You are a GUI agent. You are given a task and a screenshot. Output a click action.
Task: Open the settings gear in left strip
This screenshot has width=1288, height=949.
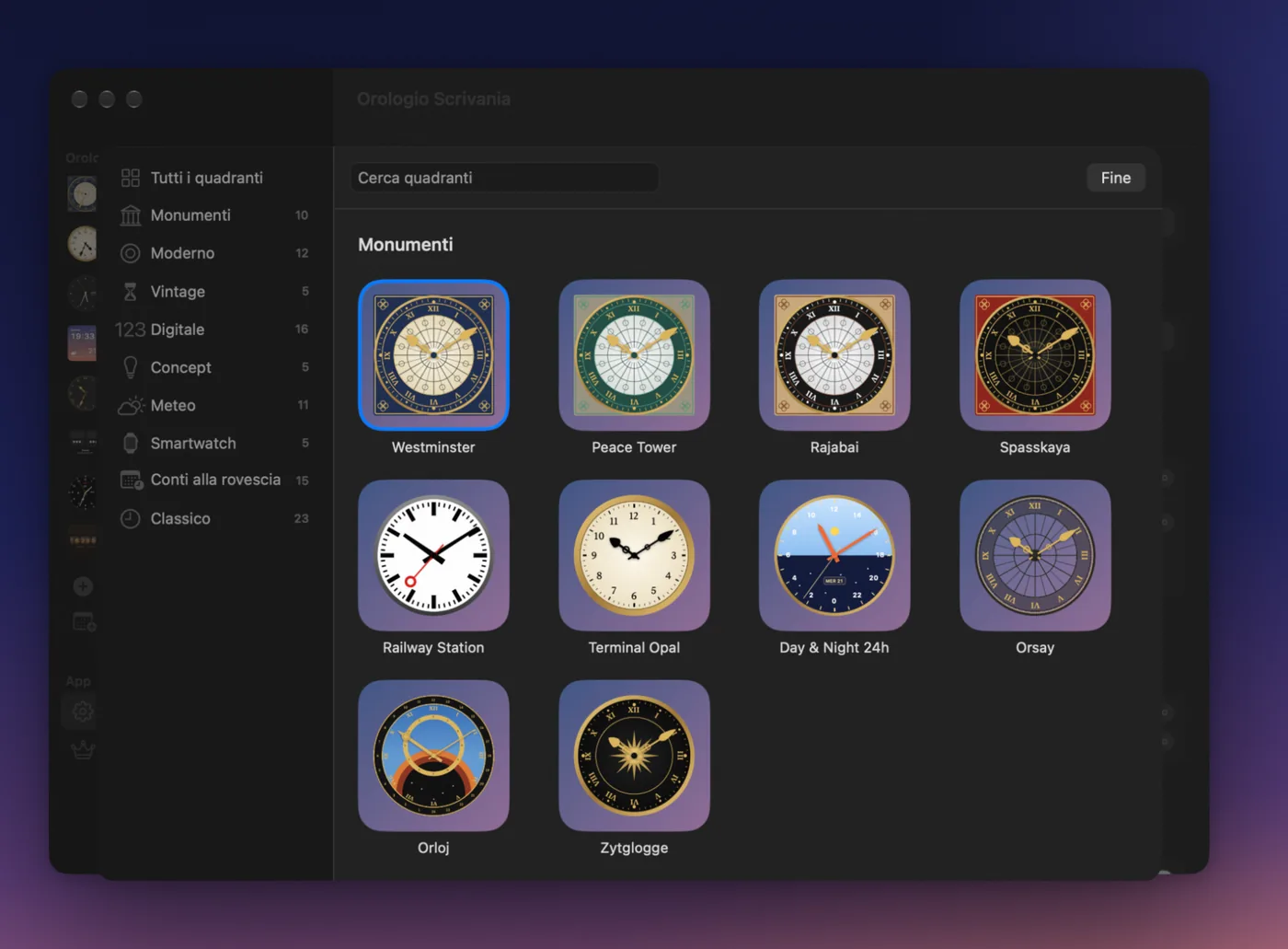tap(83, 712)
